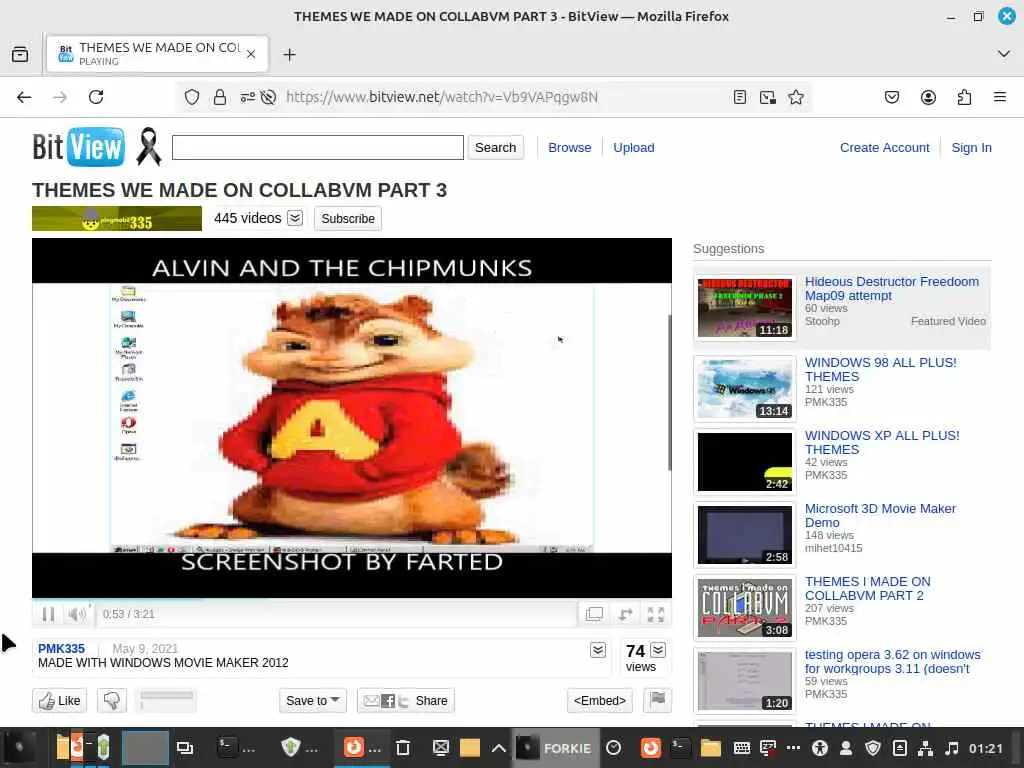Click the tracking protection shield icon
Image resolution: width=1024 pixels, height=768 pixels.
point(191,97)
